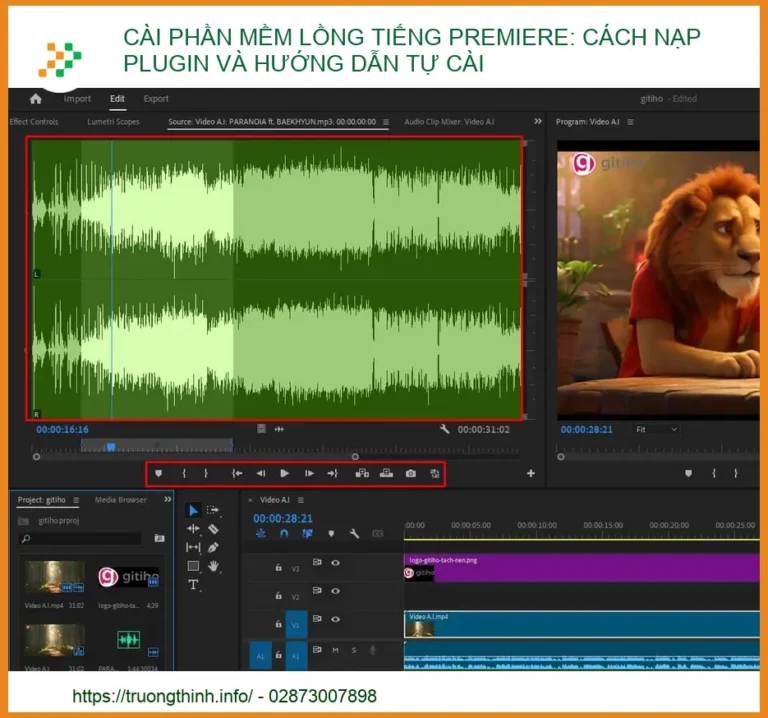This screenshot has width=768, height=718.
Task: Switch to the Import tab
Action: [77, 98]
